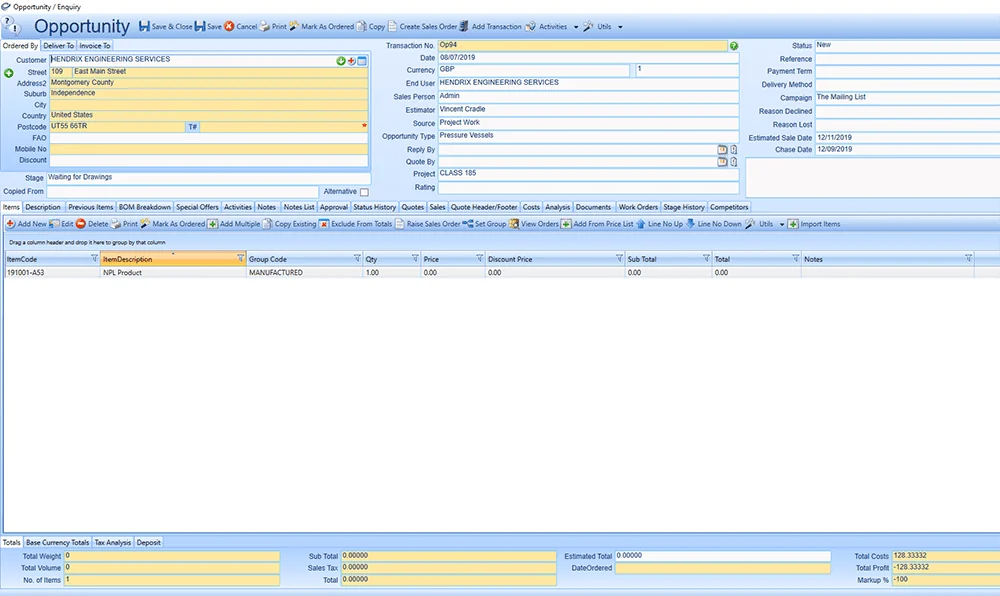Click green arrow icon in Customer field
The width and height of the screenshot is (1000, 596).
tap(341, 61)
